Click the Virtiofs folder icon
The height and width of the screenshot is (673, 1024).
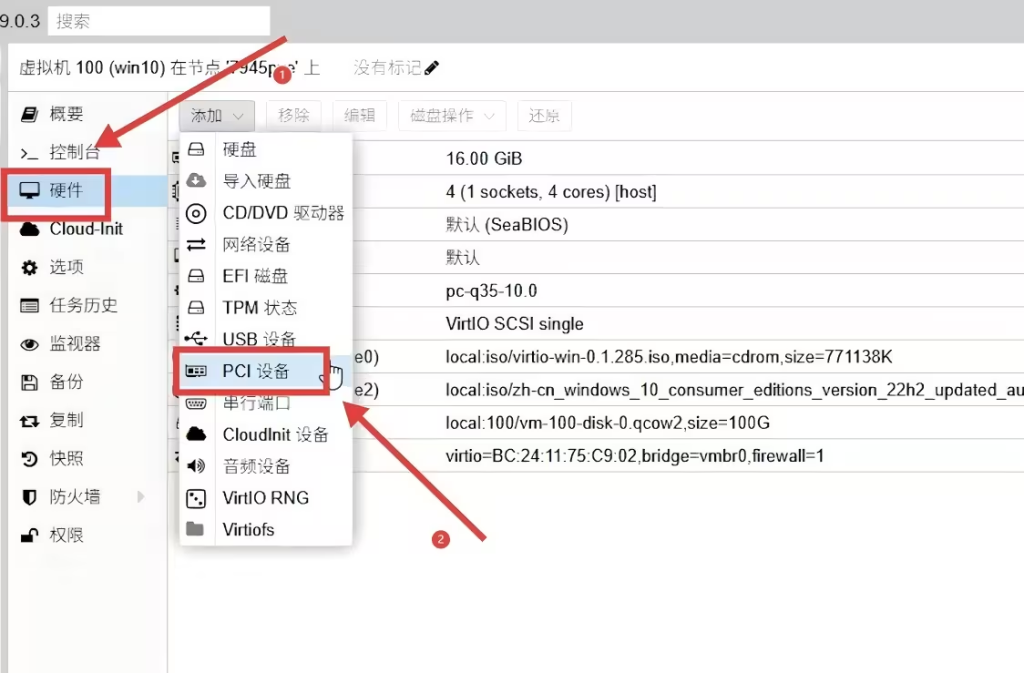[197, 529]
